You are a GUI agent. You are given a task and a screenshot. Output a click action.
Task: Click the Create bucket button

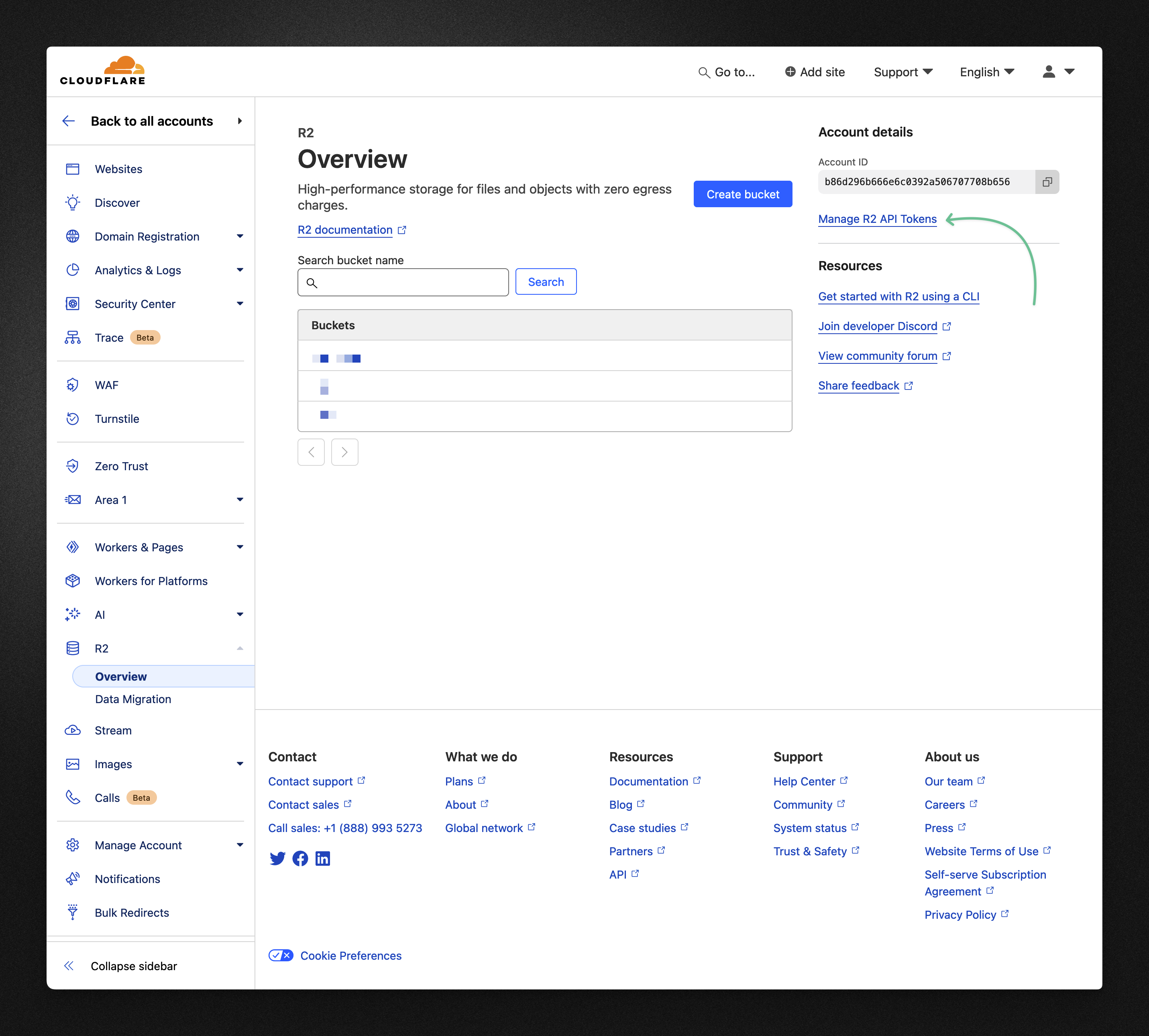pyautogui.click(x=743, y=194)
